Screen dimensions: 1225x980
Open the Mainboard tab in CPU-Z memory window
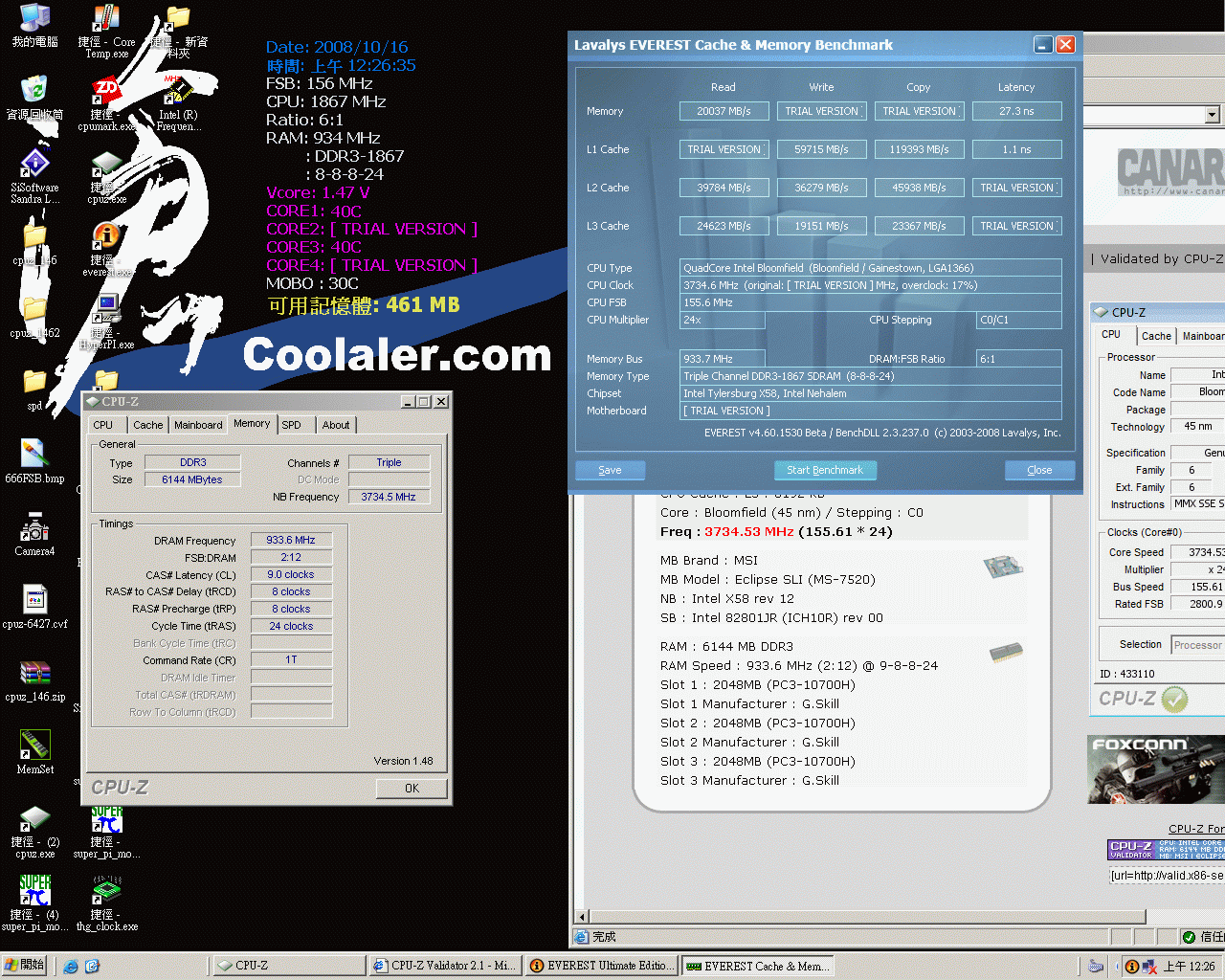coord(198,425)
